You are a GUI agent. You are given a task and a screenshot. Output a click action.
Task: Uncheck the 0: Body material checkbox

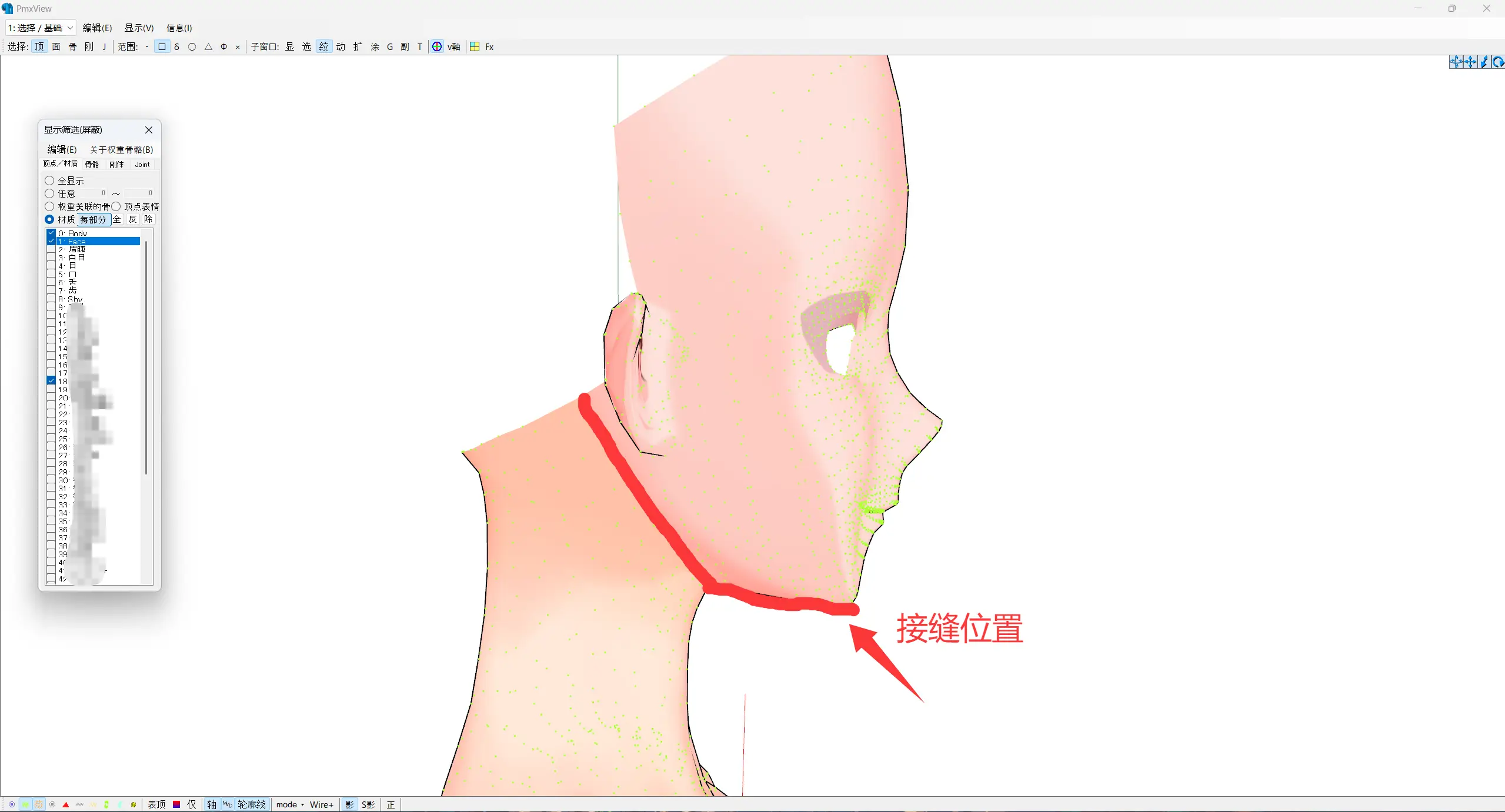[51, 233]
